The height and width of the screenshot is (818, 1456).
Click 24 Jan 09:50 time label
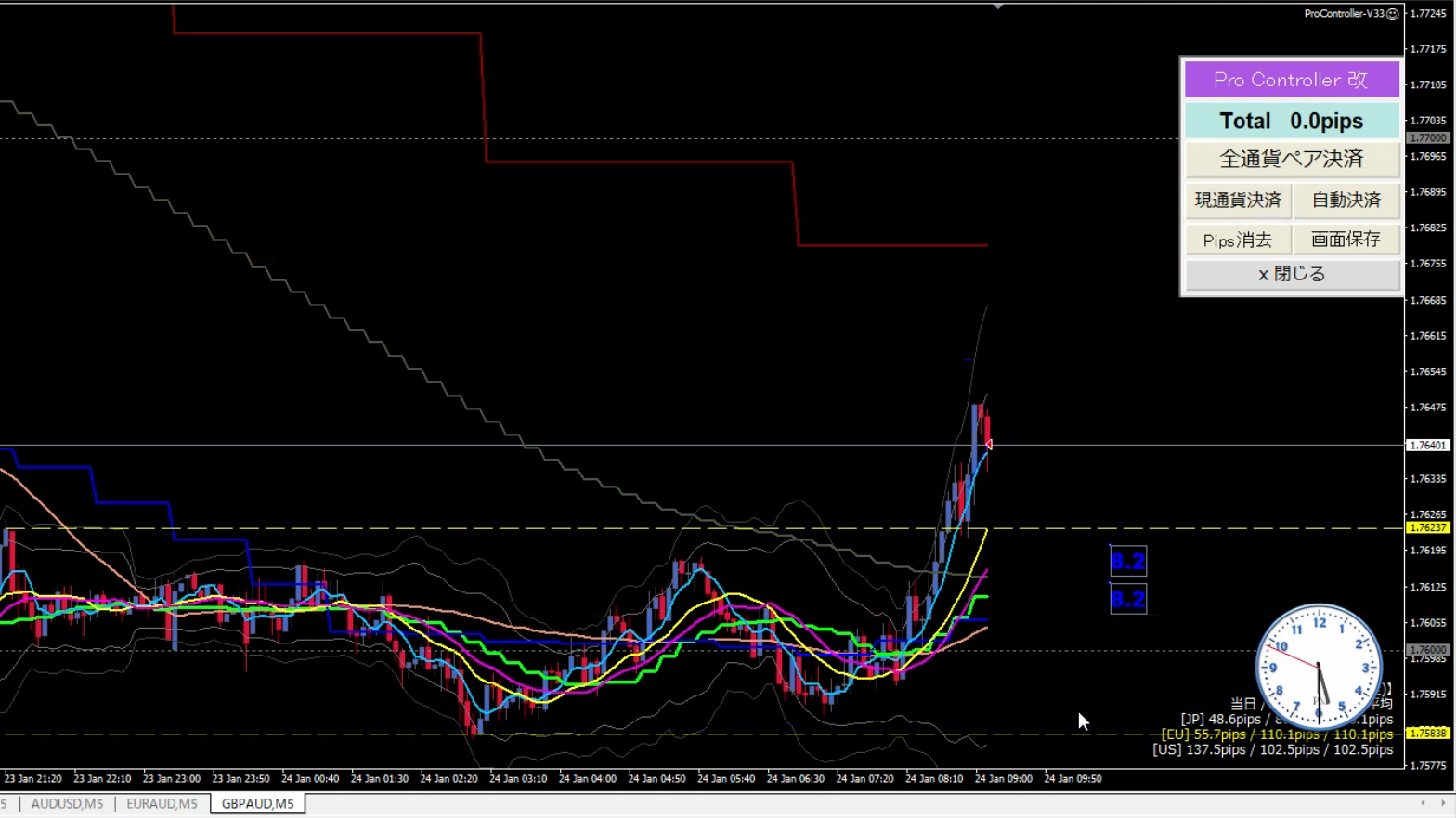[1072, 779]
